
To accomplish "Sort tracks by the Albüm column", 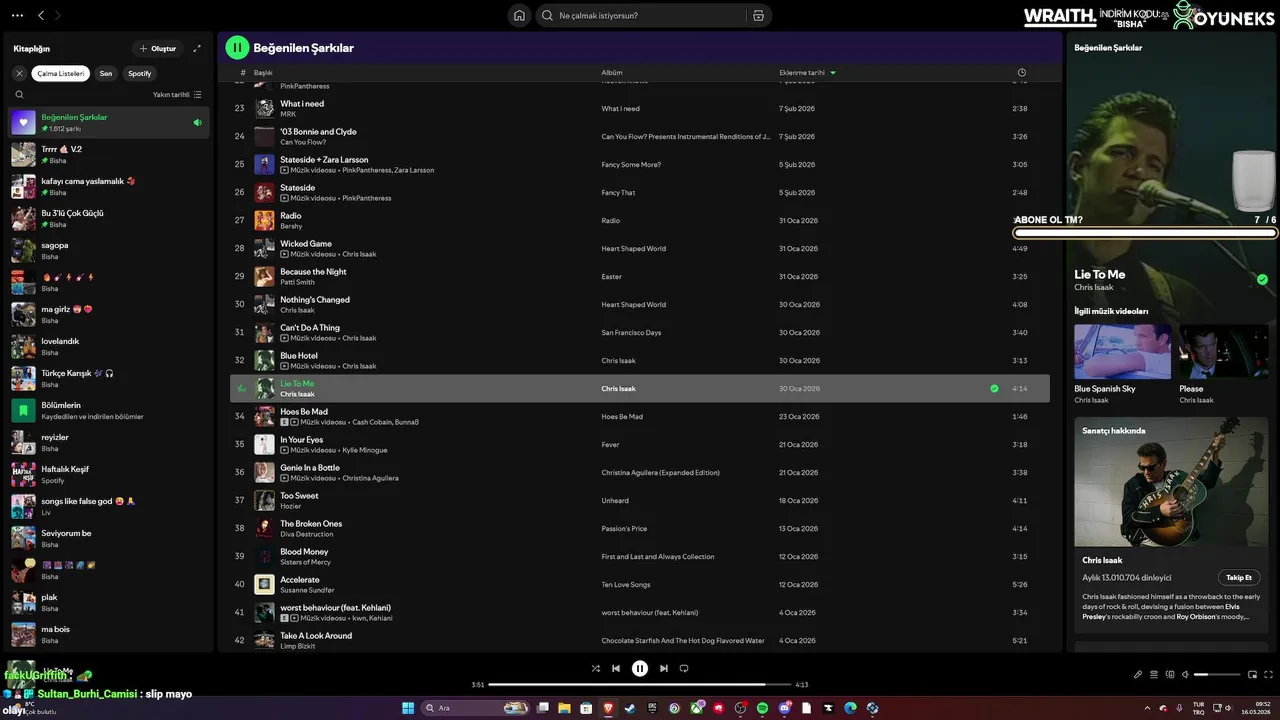I will point(612,73).
